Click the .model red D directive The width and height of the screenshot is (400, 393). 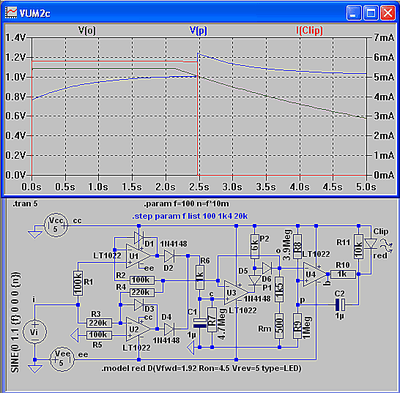click(x=201, y=368)
